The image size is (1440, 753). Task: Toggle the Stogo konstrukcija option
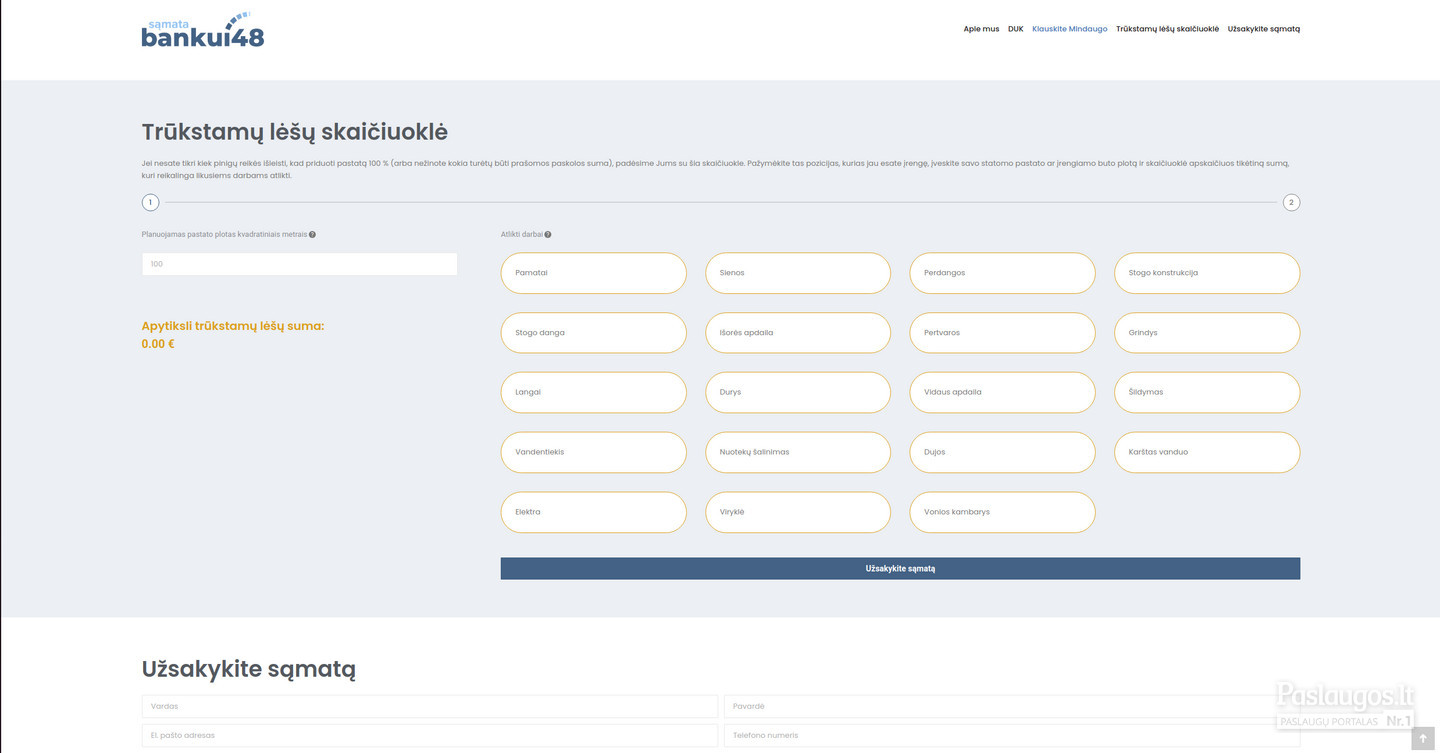click(x=1207, y=273)
